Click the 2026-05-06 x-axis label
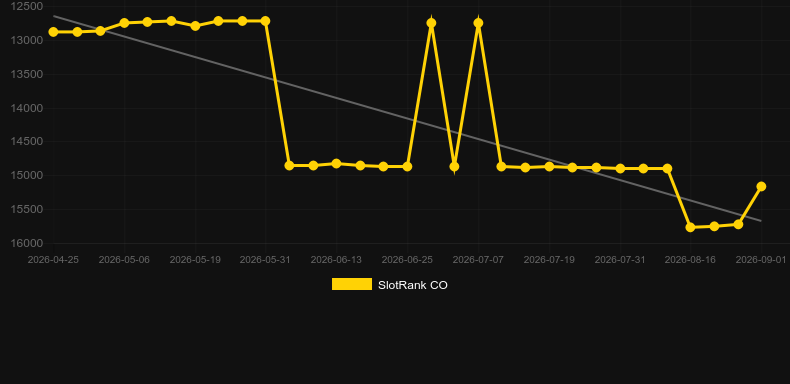Image resolution: width=790 pixels, height=384 pixels. tap(124, 260)
